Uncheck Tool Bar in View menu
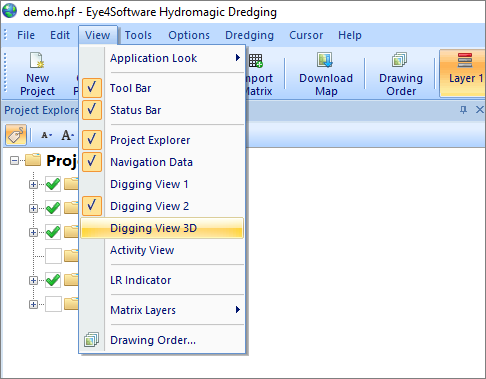This screenshot has height=379, width=486. click(x=92, y=88)
